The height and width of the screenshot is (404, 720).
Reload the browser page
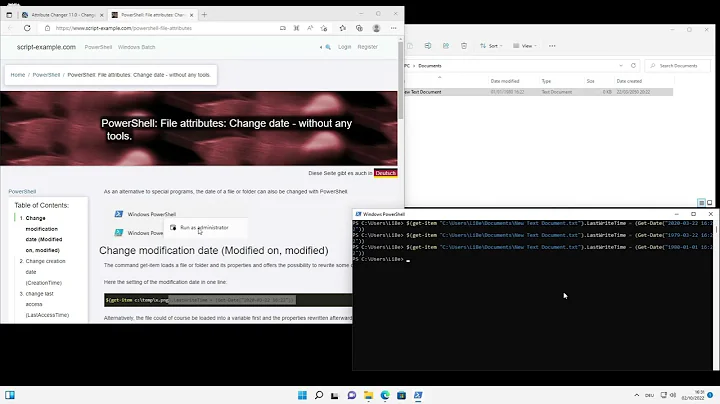[27, 28]
